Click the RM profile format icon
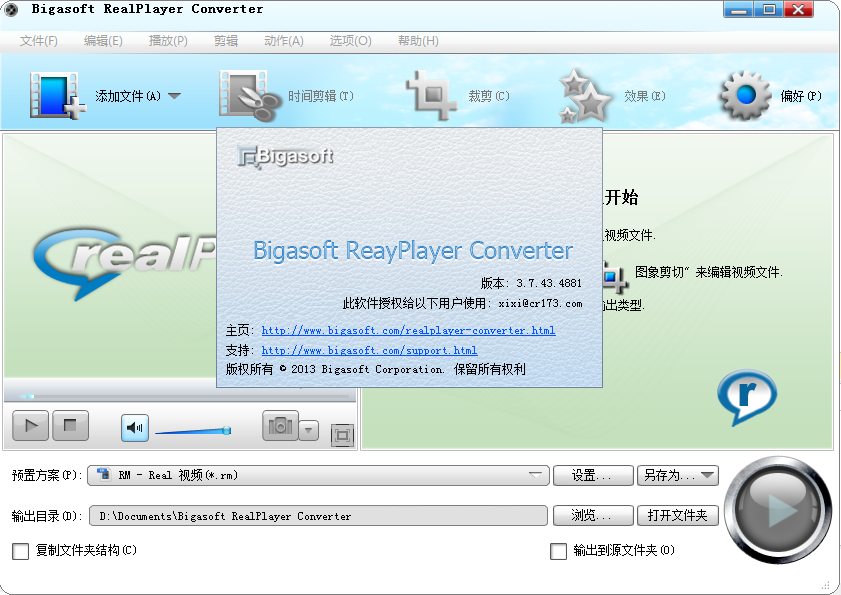Viewport: 841px width, 595px height. 103,475
